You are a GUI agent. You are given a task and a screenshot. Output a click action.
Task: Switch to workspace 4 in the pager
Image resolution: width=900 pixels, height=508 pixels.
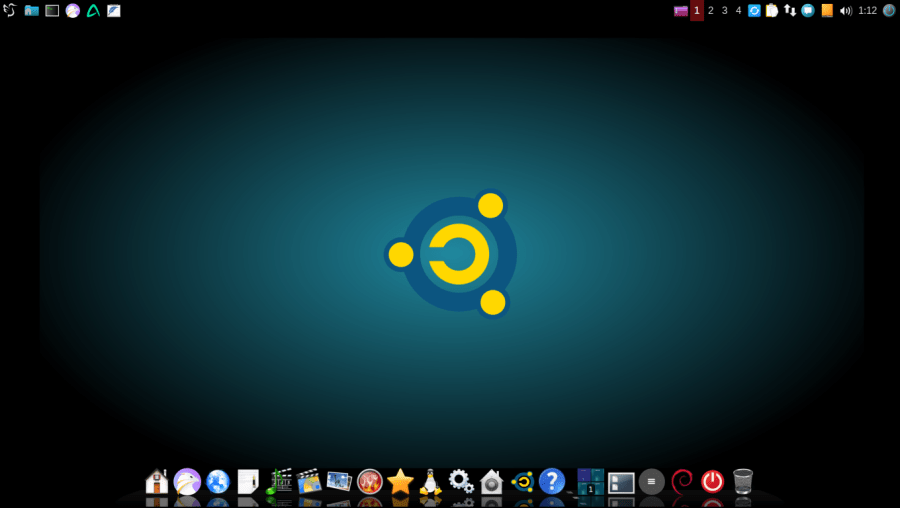pyautogui.click(x=739, y=11)
